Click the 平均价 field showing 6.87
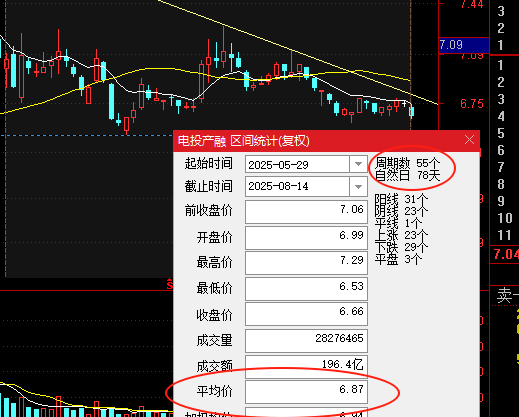The image size is (519, 417). (306, 392)
